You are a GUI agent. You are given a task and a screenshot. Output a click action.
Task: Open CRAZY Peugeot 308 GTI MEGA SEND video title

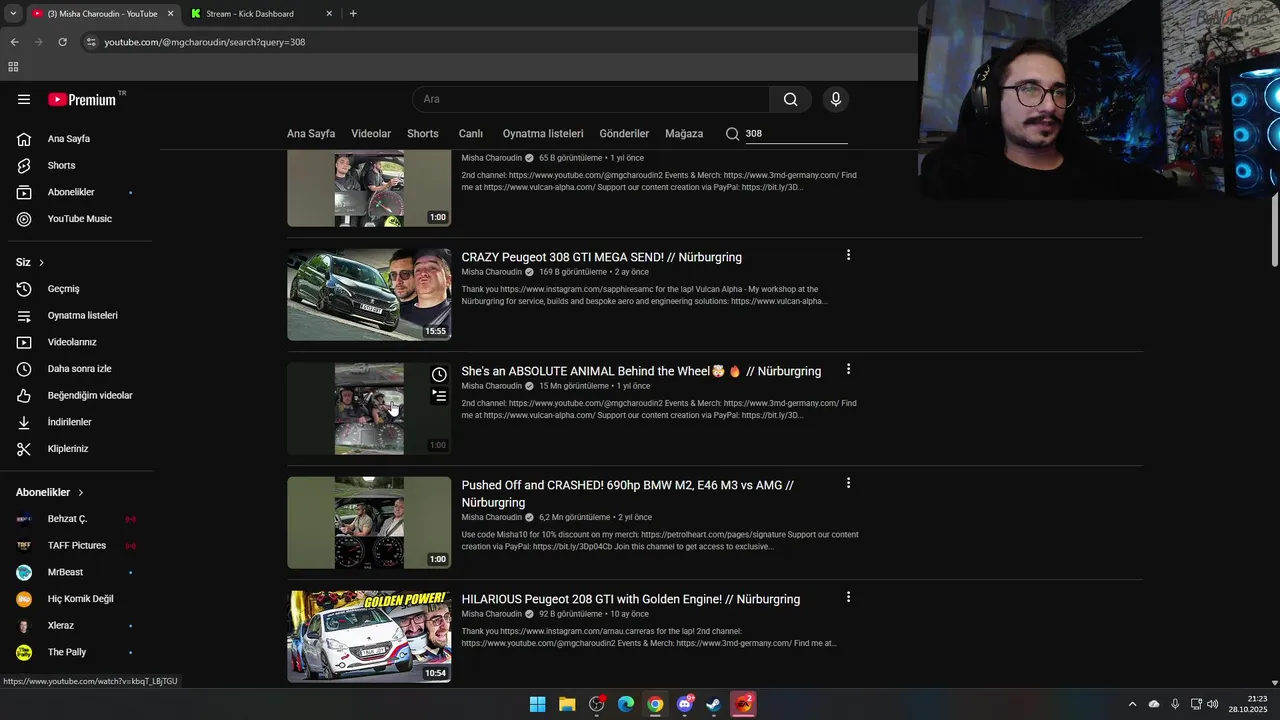(601, 257)
